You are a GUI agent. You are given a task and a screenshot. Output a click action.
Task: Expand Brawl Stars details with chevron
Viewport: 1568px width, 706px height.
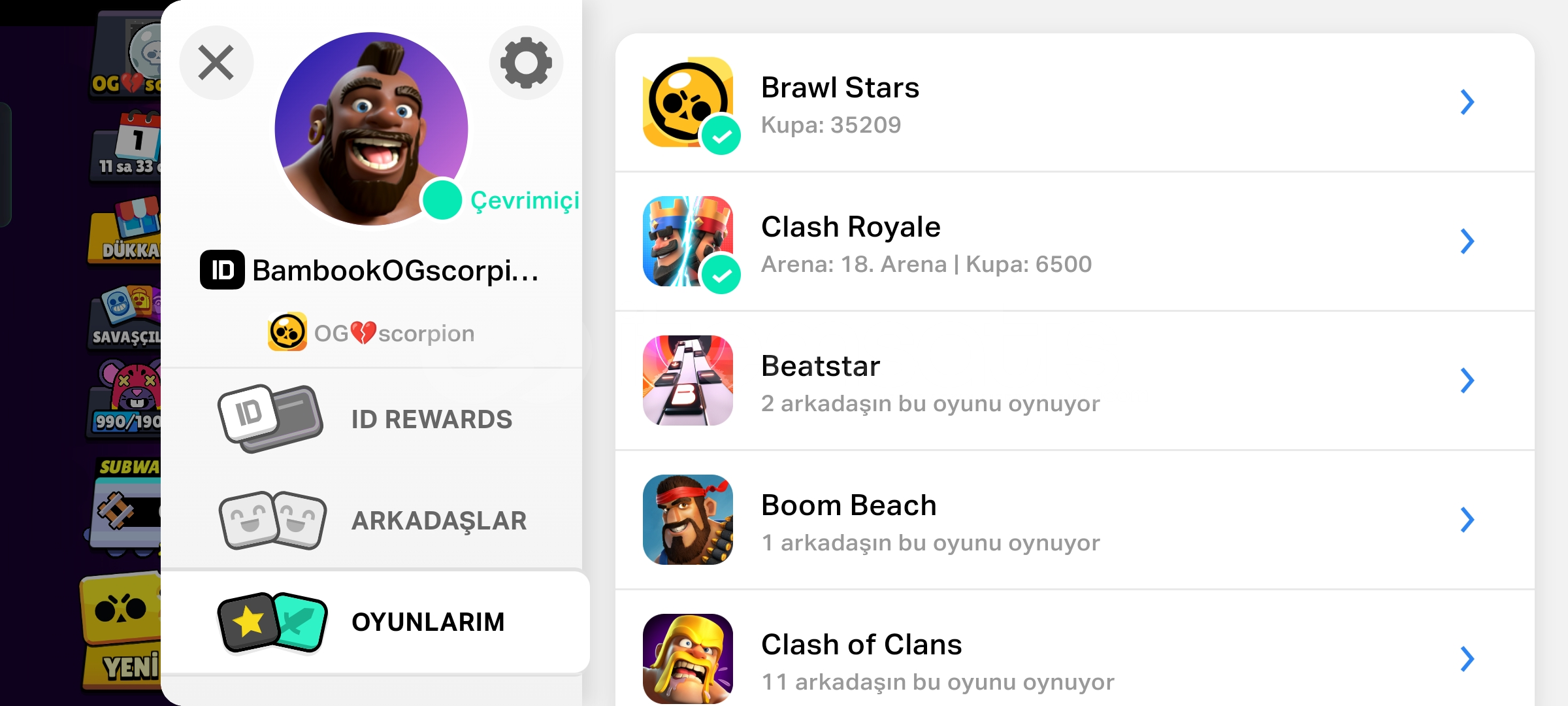click(x=1467, y=102)
